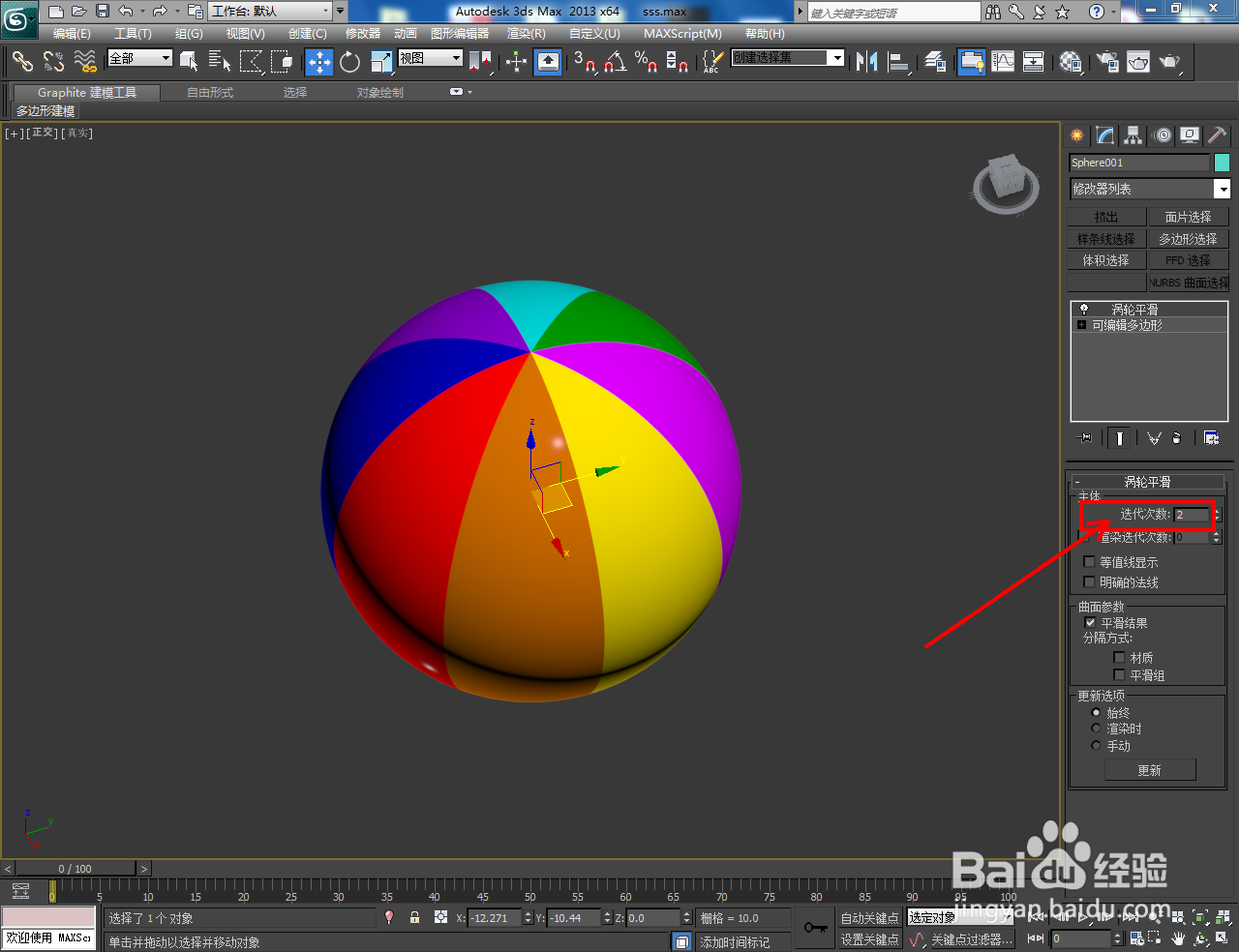
Task: Toggle the 平滑结果 checkbox
Action: (x=1090, y=622)
